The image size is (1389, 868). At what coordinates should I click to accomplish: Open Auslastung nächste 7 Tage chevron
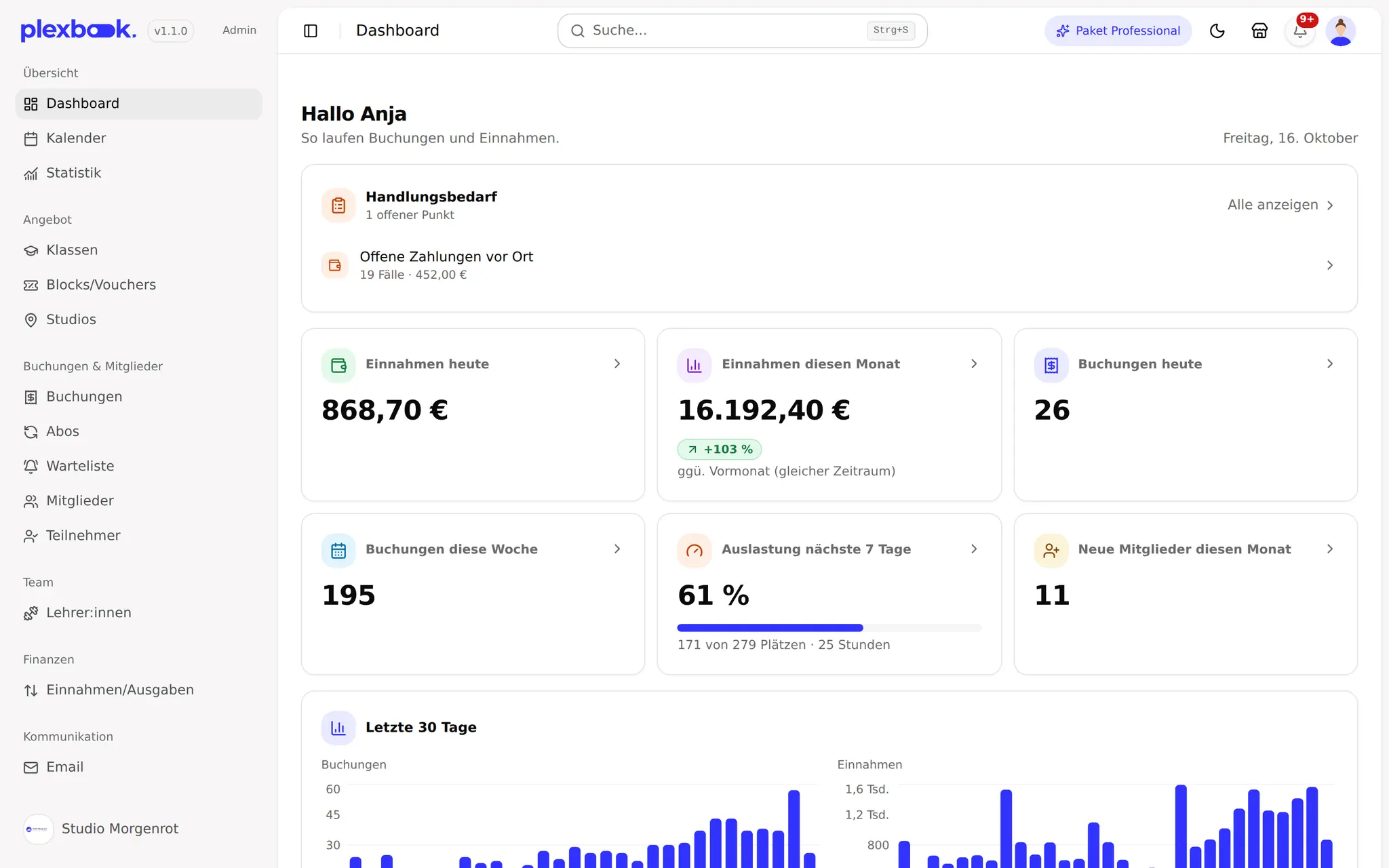pyautogui.click(x=974, y=549)
